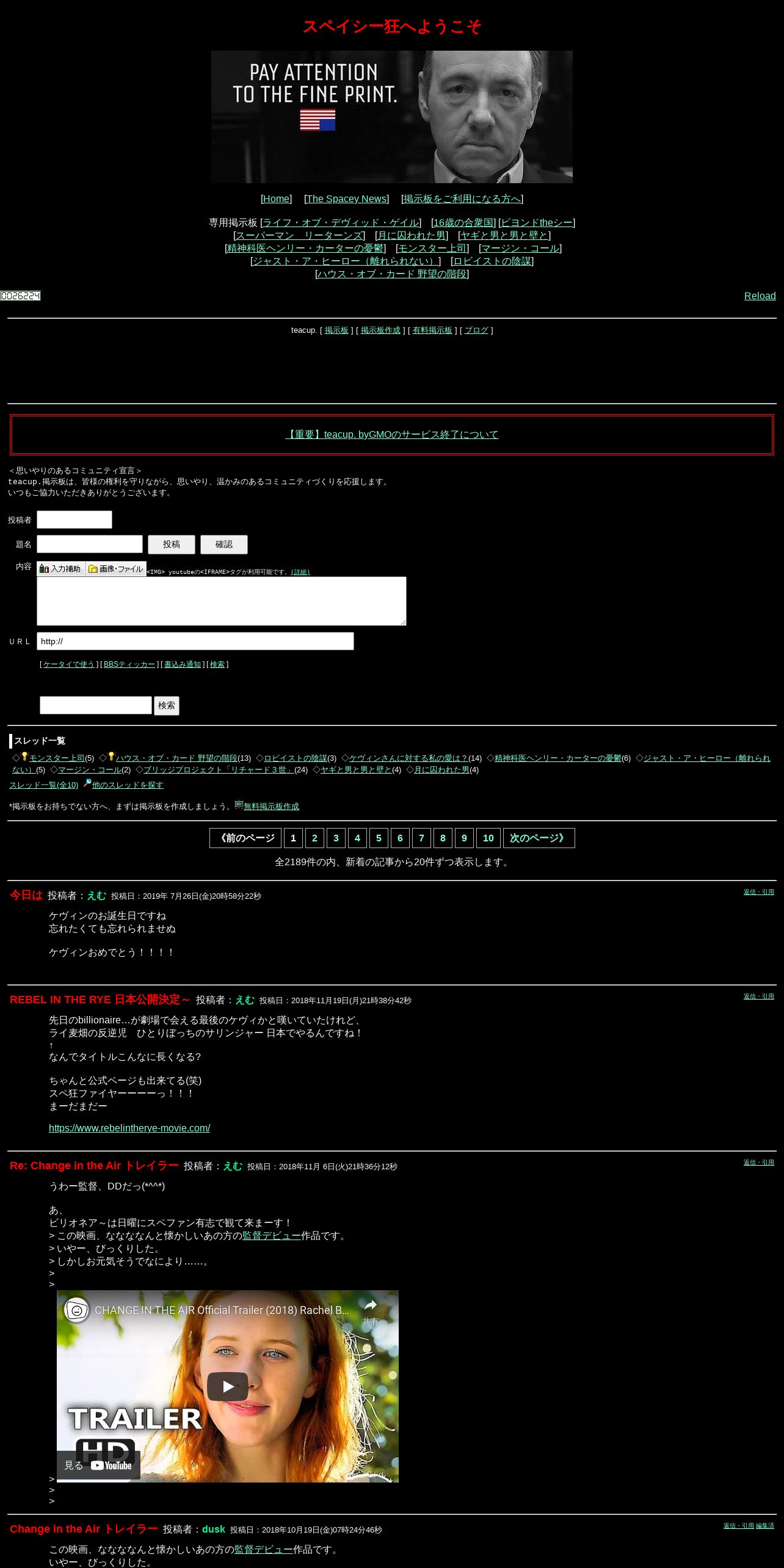
Task: Go to page 3
Action: point(336,838)
